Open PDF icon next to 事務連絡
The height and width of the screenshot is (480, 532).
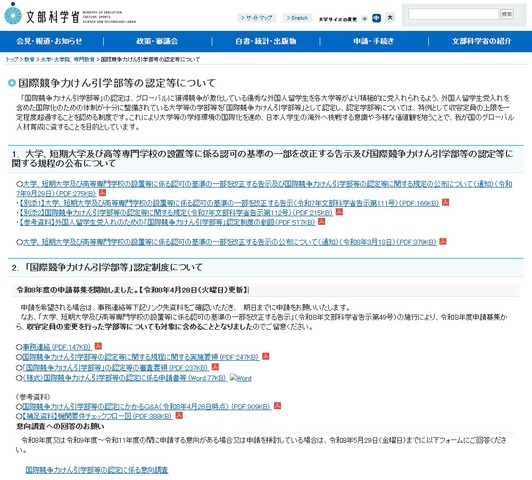point(98,346)
